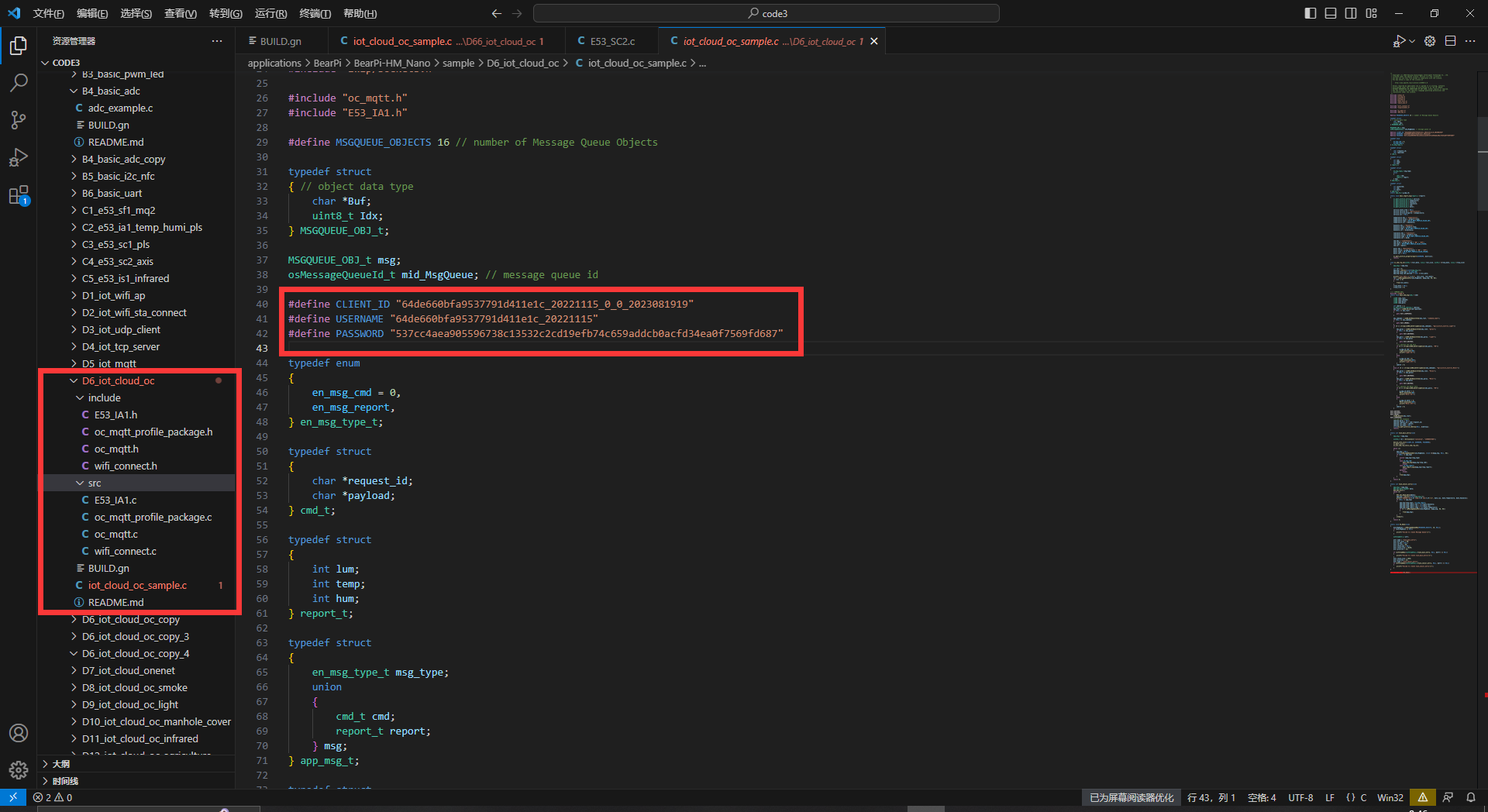Screen dimensions: 1488x812
Task: Open the 文件(F) menu
Action: (x=48, y=13)
